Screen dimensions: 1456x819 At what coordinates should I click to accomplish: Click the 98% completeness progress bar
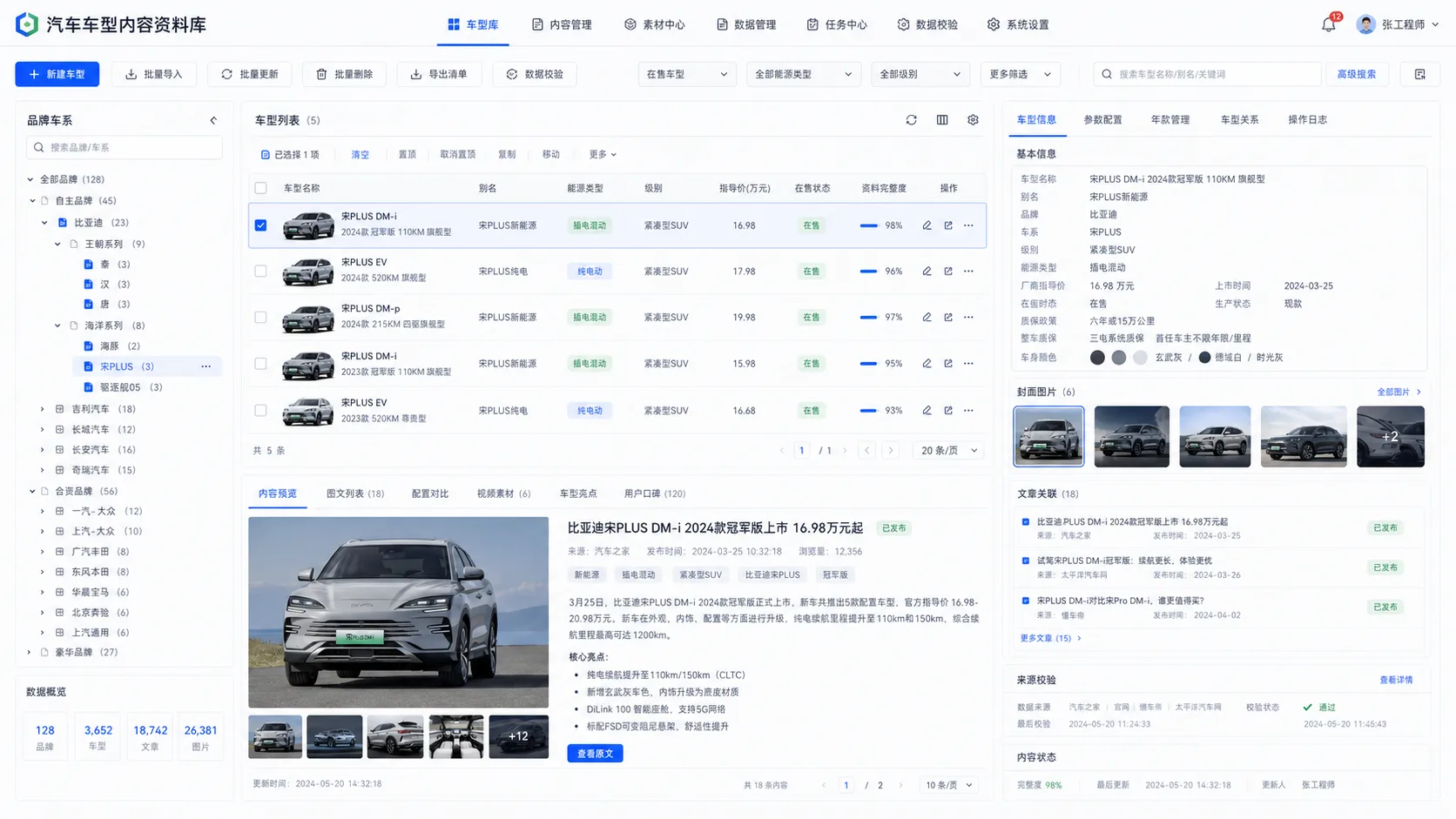pyautogui.click(x=868, y=225)
